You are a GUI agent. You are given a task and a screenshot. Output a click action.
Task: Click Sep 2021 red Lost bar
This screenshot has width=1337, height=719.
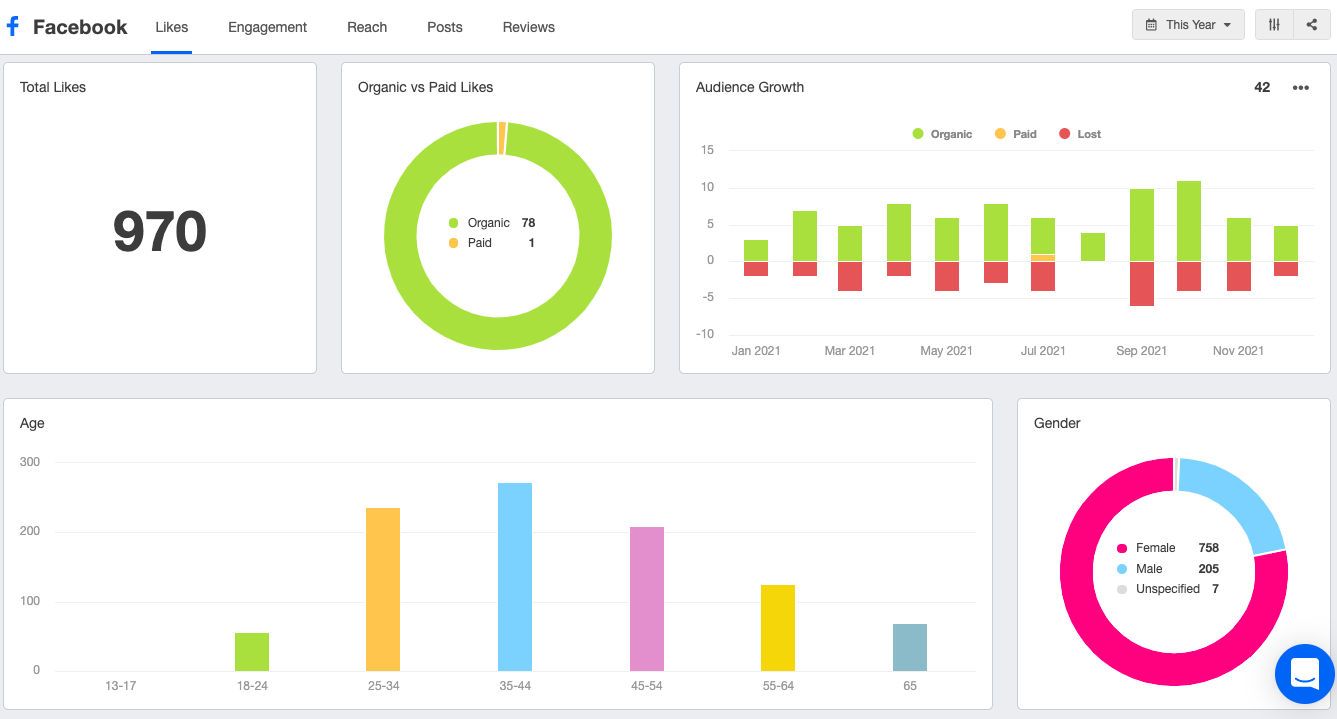click(x=1142, y=284)
